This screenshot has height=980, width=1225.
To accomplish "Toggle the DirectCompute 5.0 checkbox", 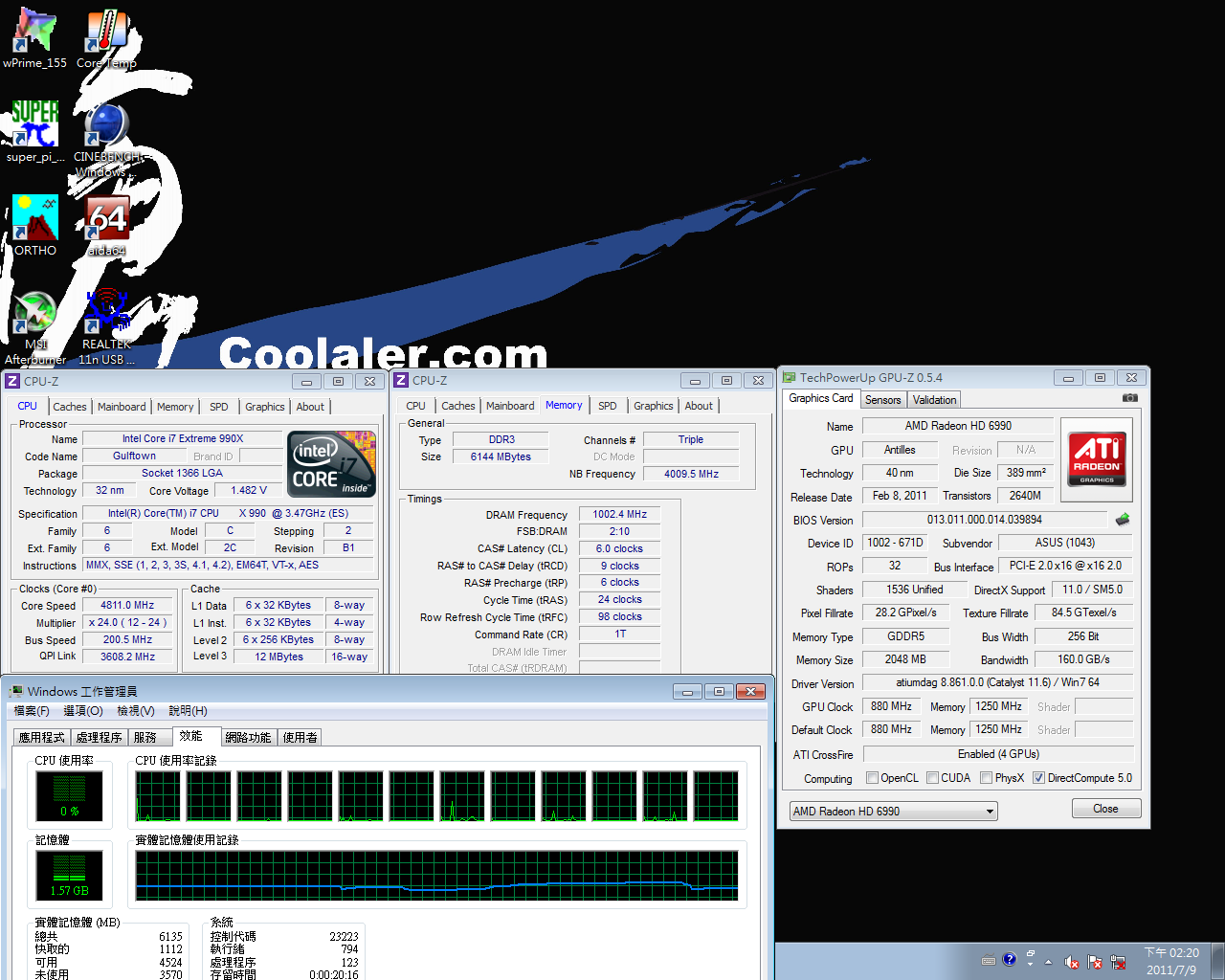I will click(x=1038, y=778).
